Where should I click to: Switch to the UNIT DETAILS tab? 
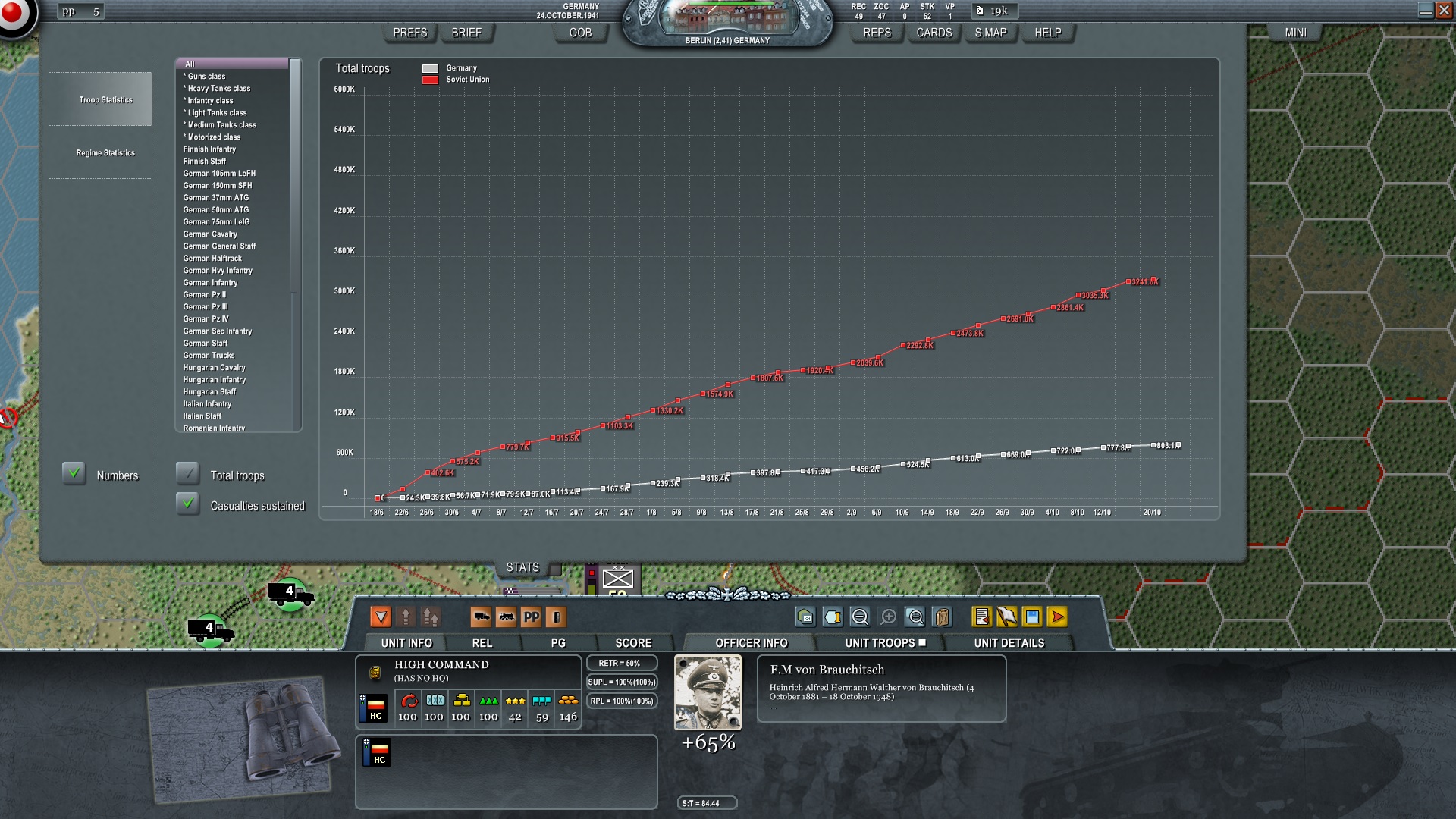click(1009, 643)
